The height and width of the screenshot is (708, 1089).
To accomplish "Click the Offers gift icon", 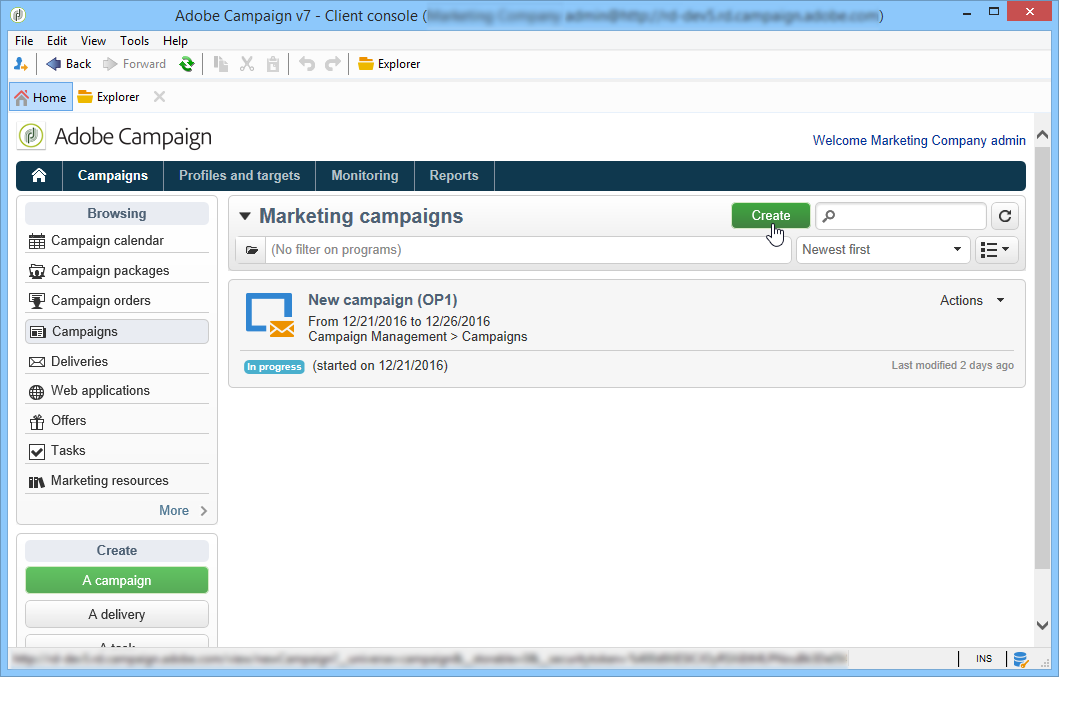I will [37, 421].
